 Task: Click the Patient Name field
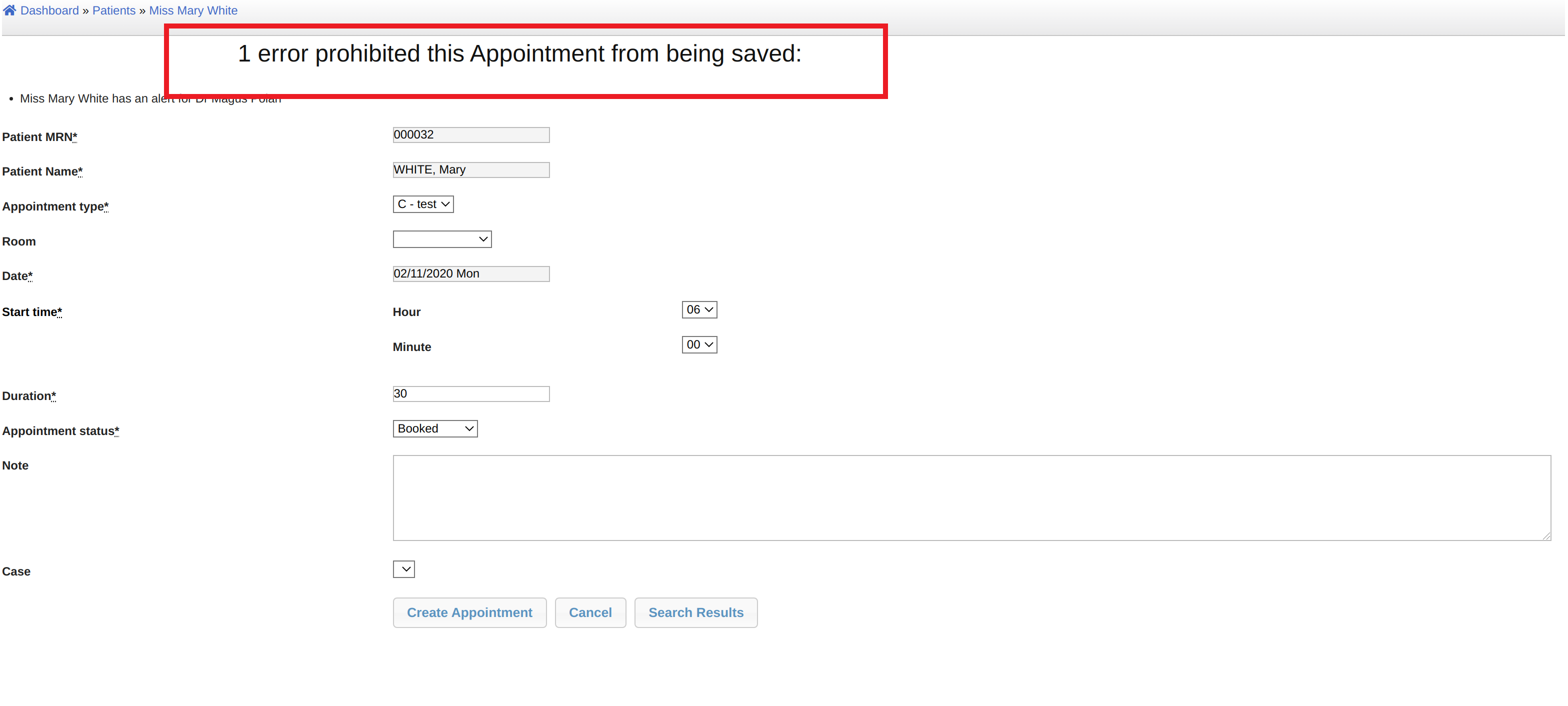coord(470,170)
